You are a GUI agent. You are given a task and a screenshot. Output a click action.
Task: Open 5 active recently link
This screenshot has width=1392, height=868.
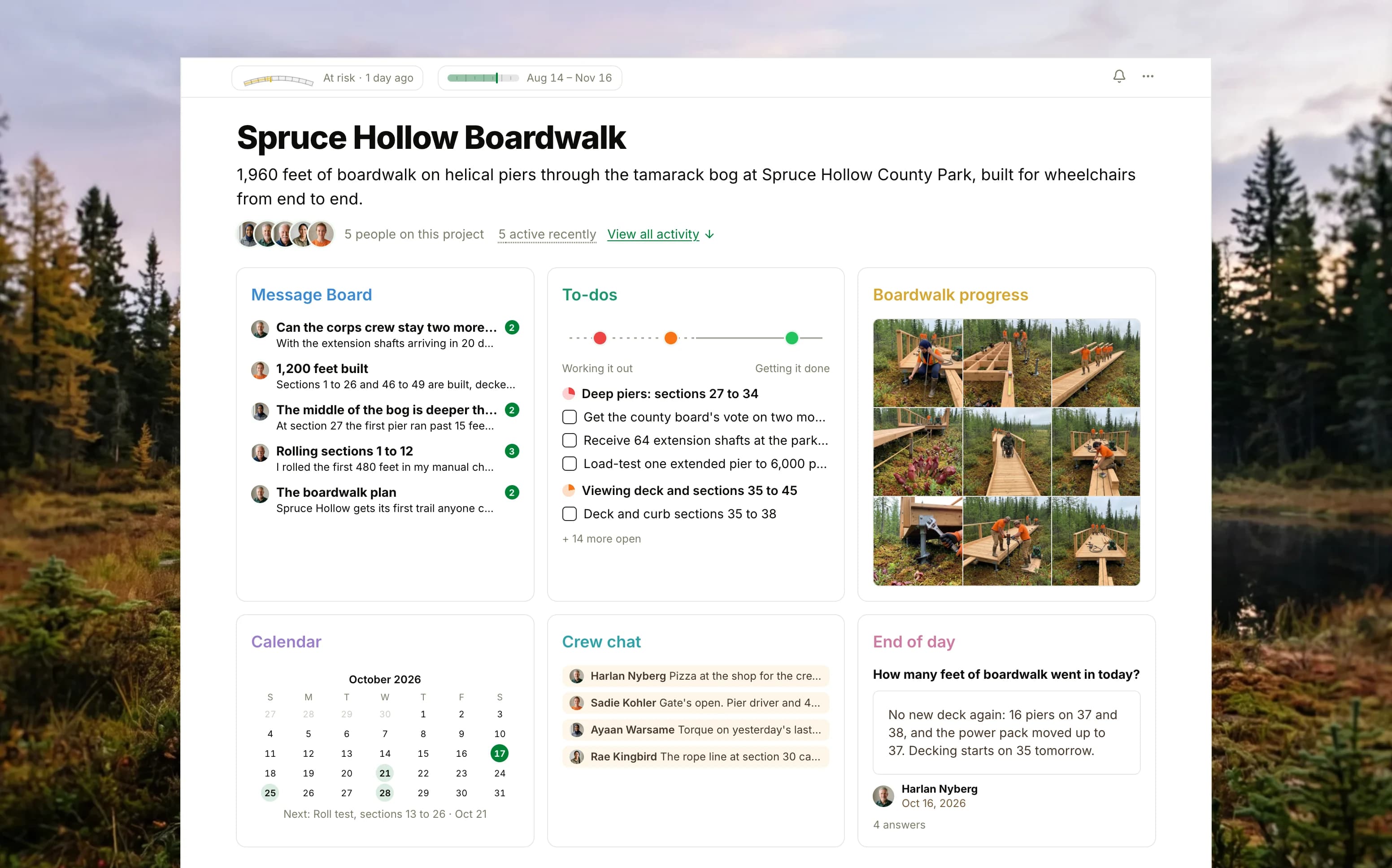547,234
